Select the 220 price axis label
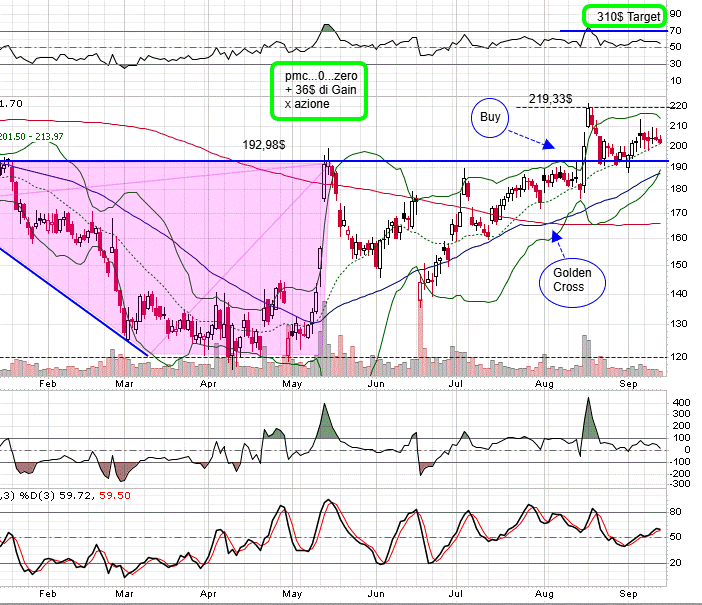The image size is (702, 605). pos(678,106)
